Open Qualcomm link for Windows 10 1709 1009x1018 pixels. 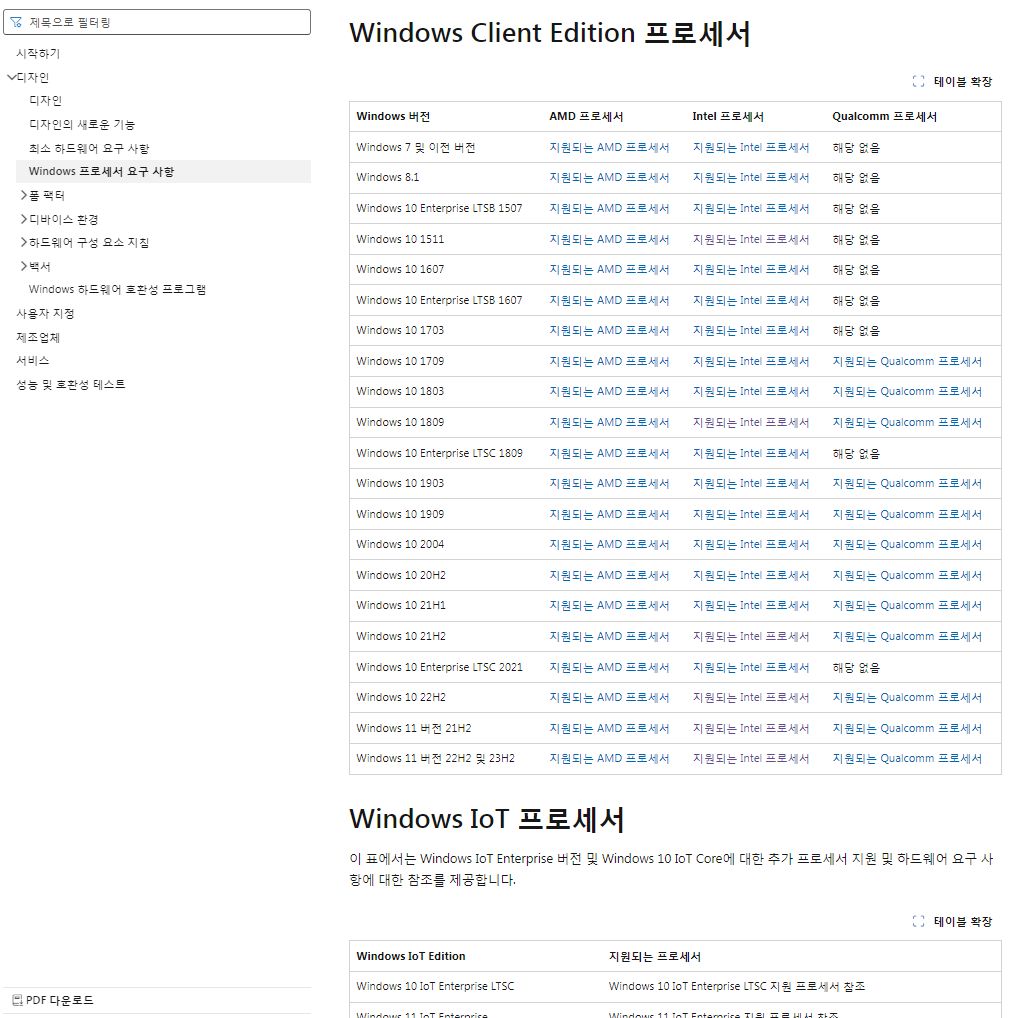(x=907, y=361)
